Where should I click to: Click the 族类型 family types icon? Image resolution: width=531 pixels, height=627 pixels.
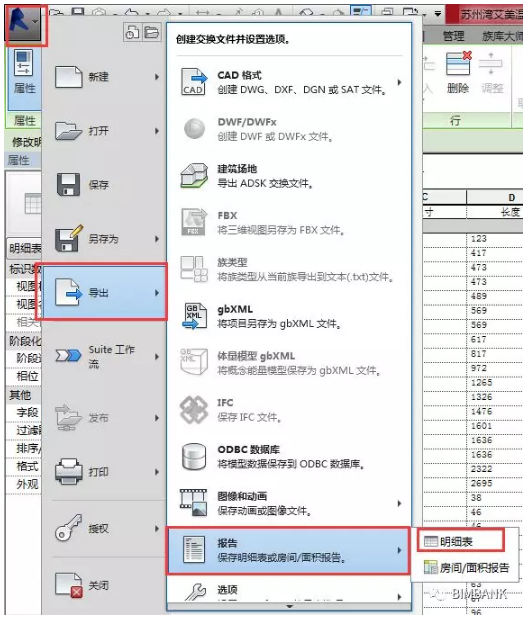pos(194,269)
